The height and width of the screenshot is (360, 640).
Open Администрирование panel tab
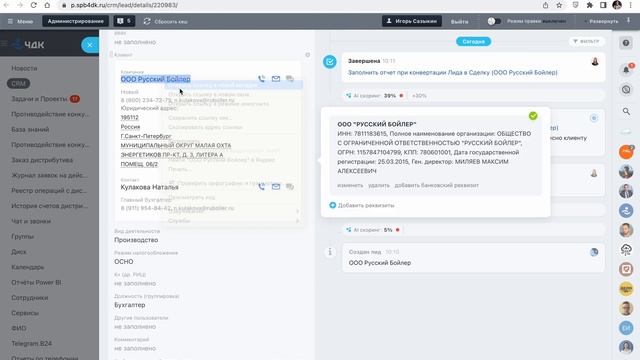coord(76,21)
